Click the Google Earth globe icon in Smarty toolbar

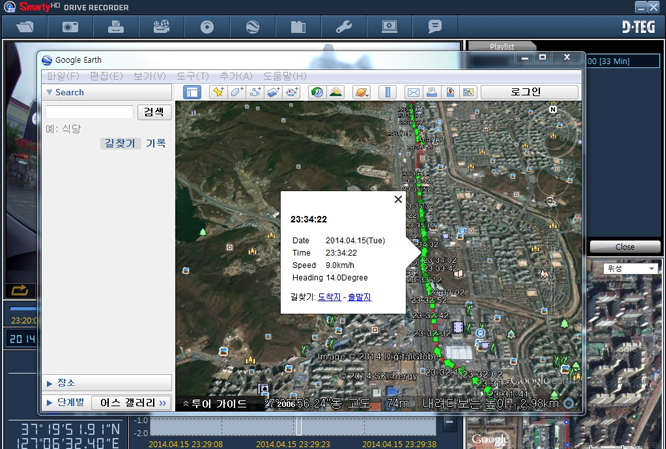point(252,27)
